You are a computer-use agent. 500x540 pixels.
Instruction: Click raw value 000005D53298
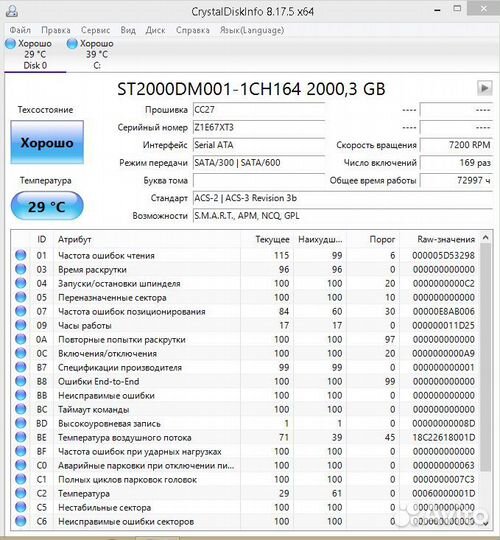tap(444, 256)
